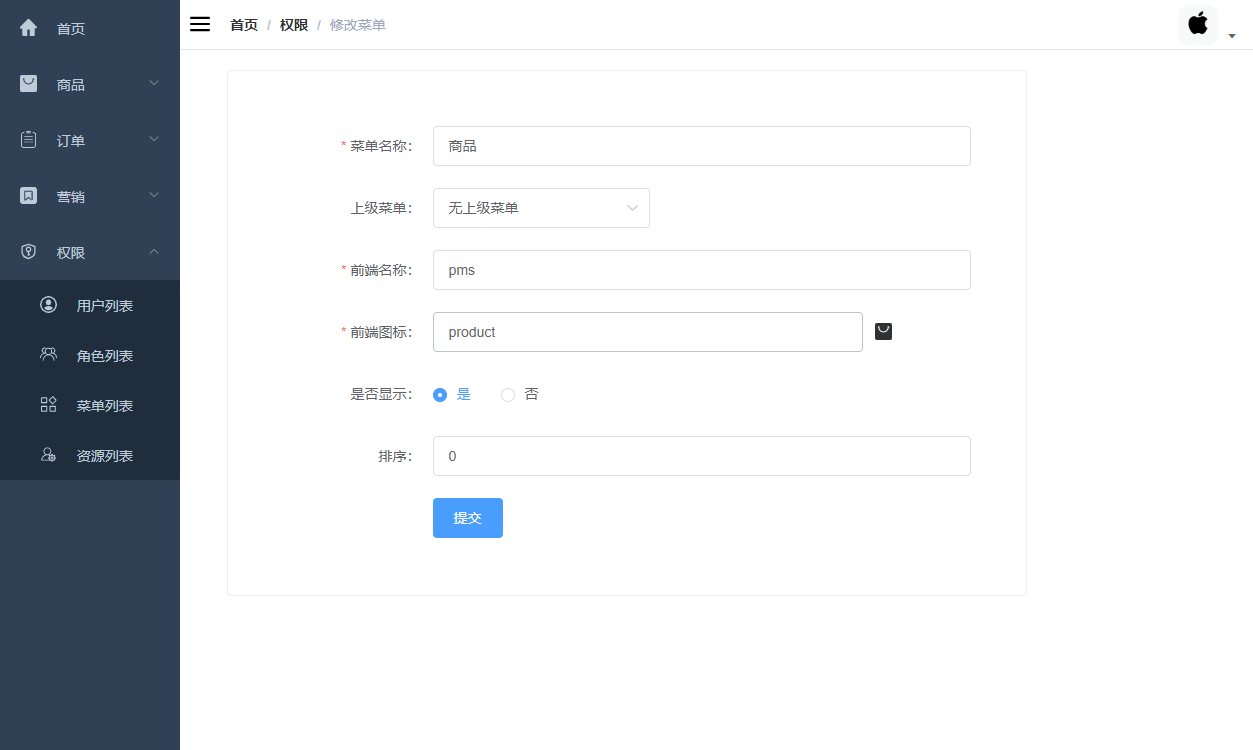The width and height of the screenshot is (1253, 750).
Task: Focus the 前端图标 input containing product
Action: click(648, 332)
